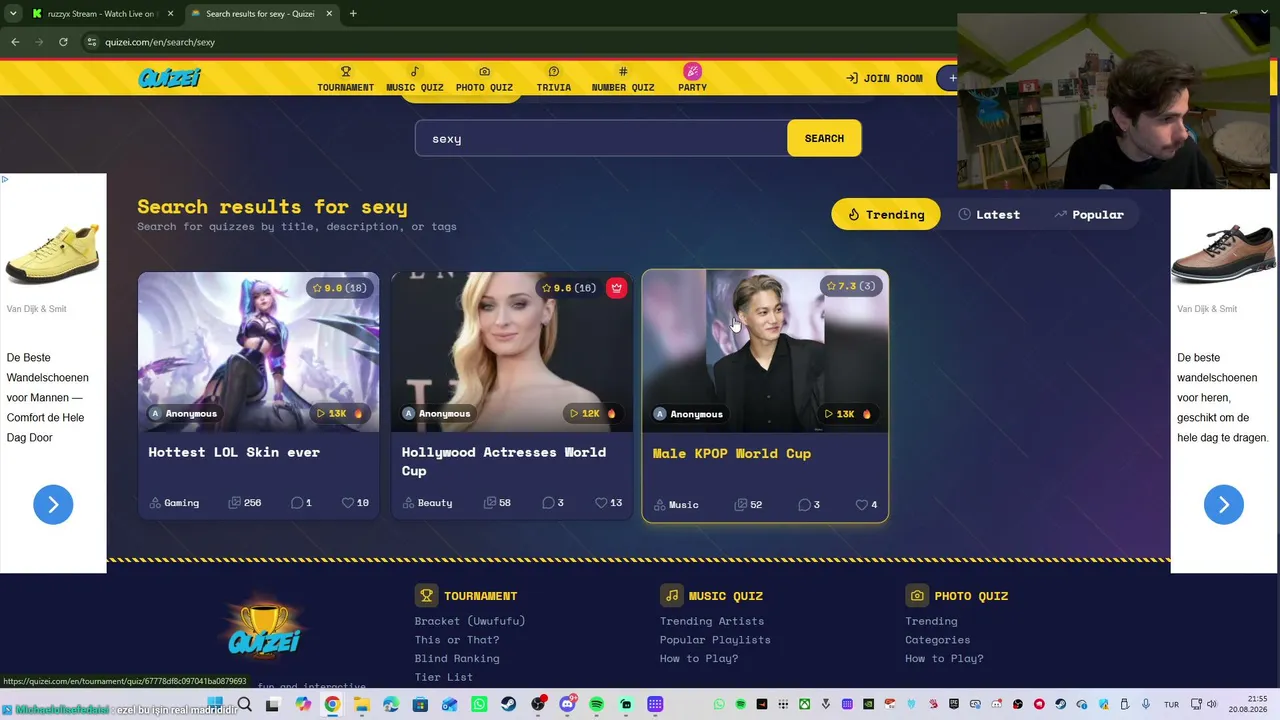Click the play count badge on Hollywood Actresses card
This screenshot has width=1280, height=720.
click(x=593, y=413)
